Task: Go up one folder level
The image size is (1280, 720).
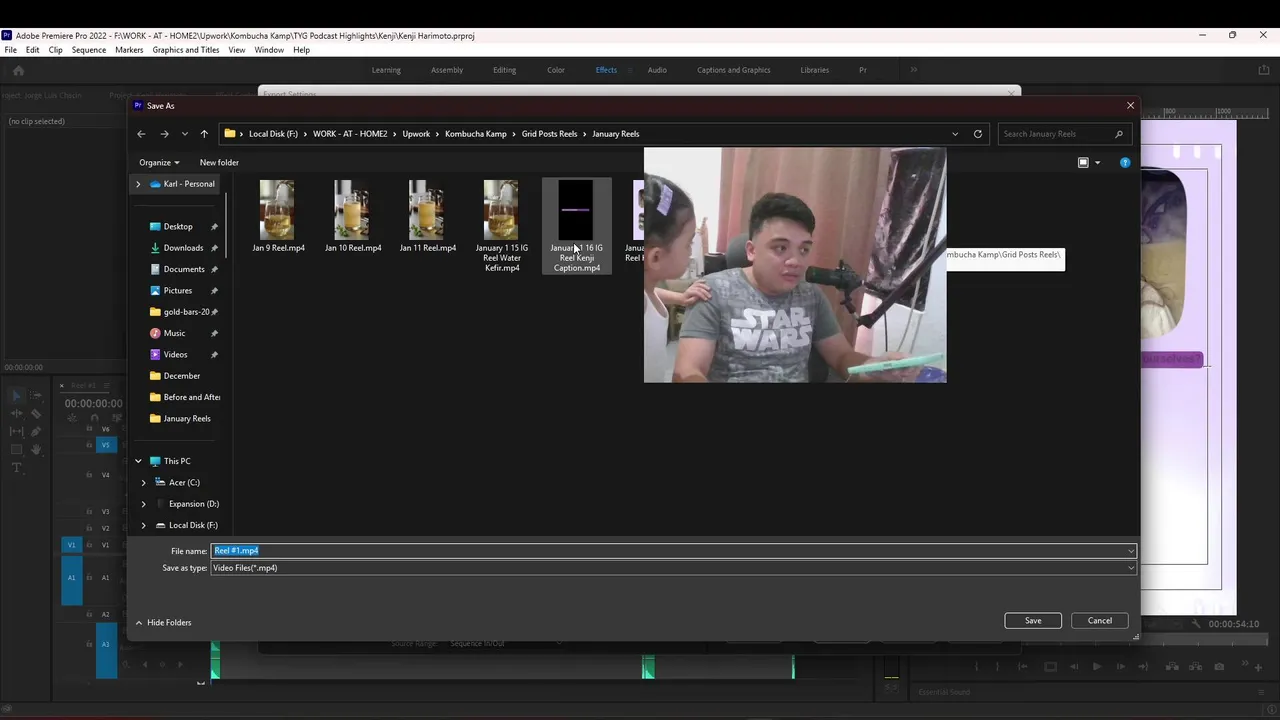Action: point(204,134)
